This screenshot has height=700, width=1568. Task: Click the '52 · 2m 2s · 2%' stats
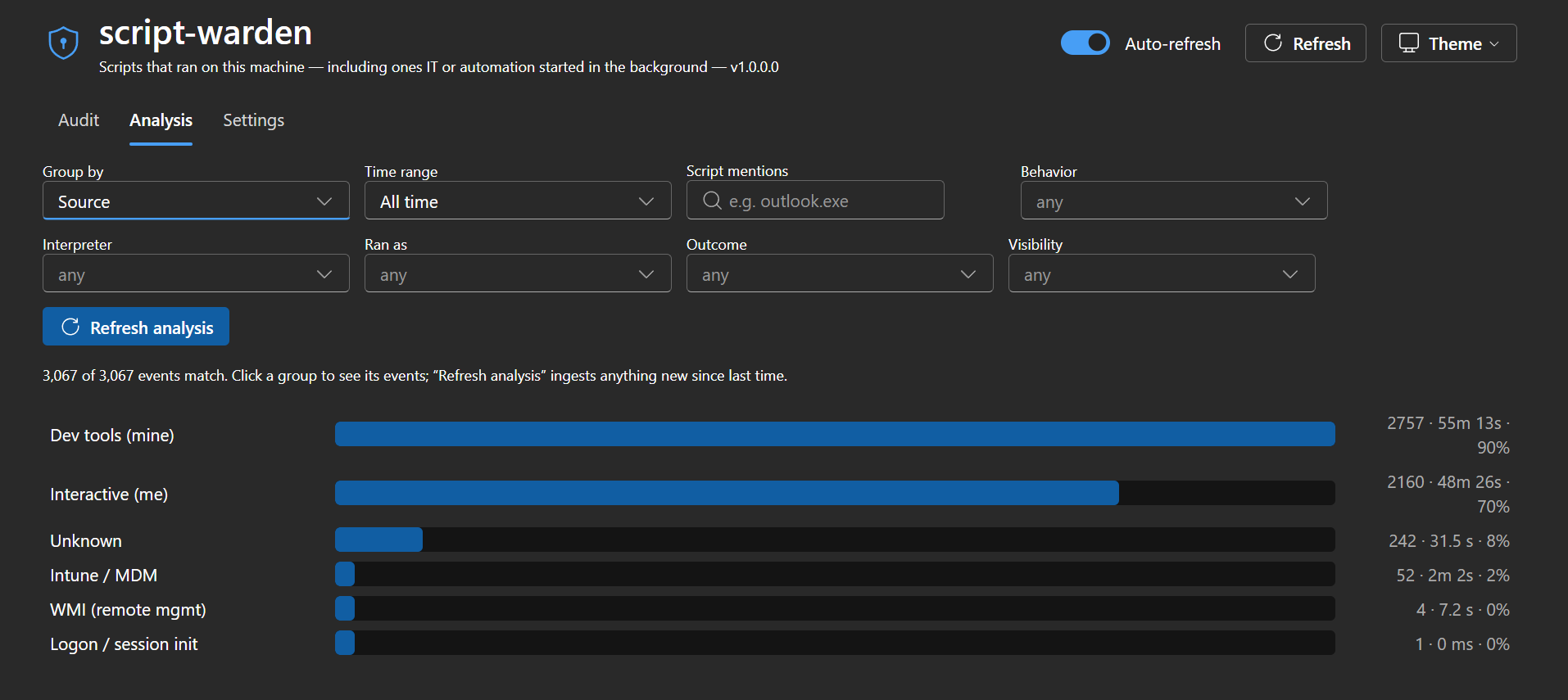click(x=1452, y=576)
